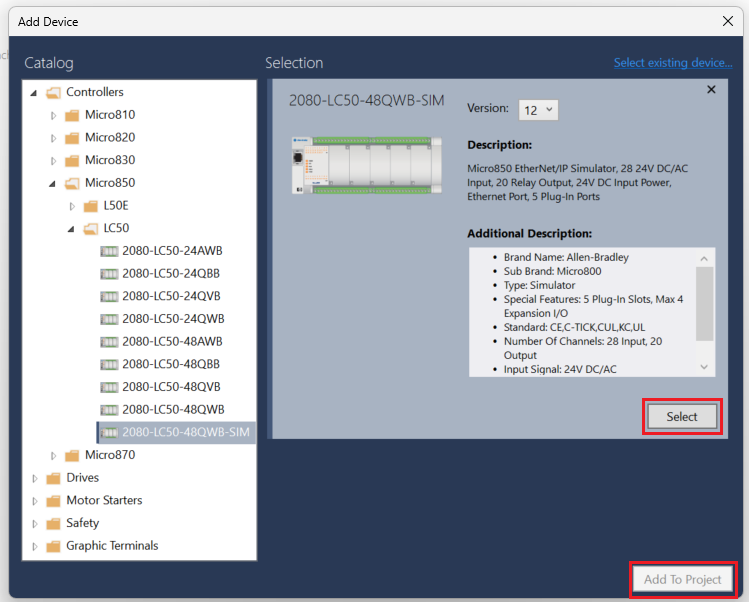The width and height of the screenshot is (749, 602).
Task: Click the Add To Project button
Action: point(683,580)
